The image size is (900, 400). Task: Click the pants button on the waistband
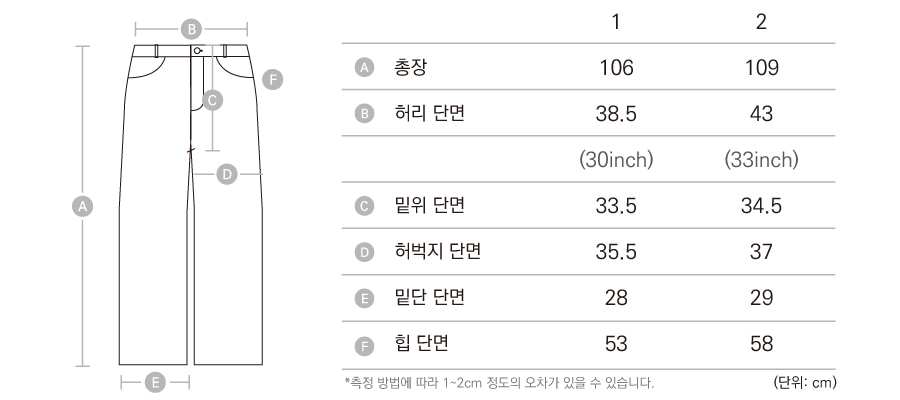pos(197,51)
